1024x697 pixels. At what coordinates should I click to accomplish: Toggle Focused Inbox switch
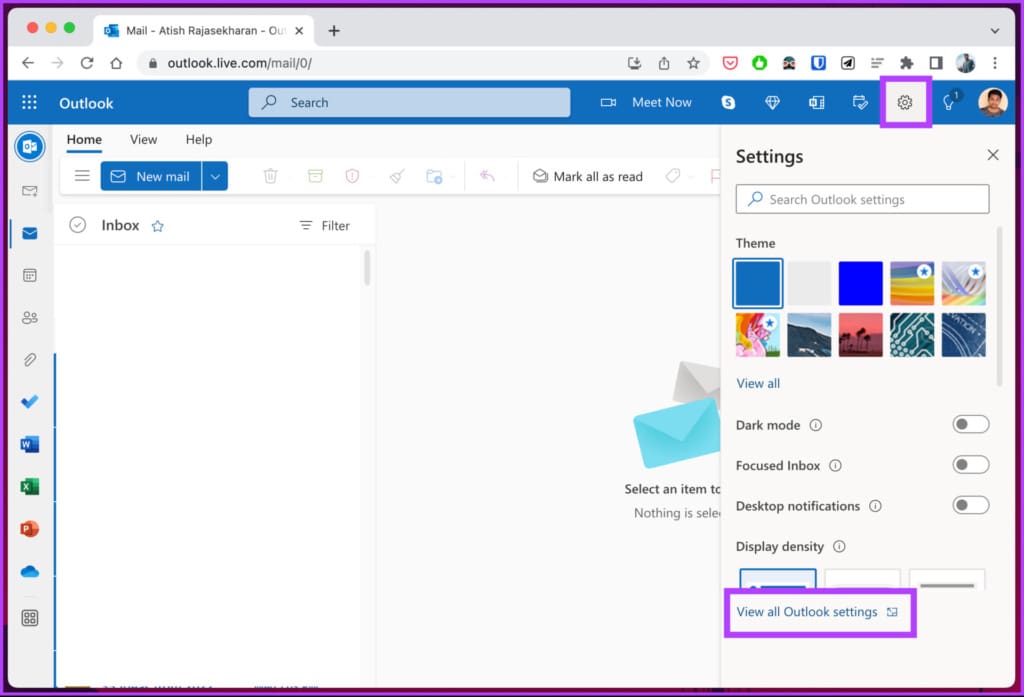tap(970, 465)
